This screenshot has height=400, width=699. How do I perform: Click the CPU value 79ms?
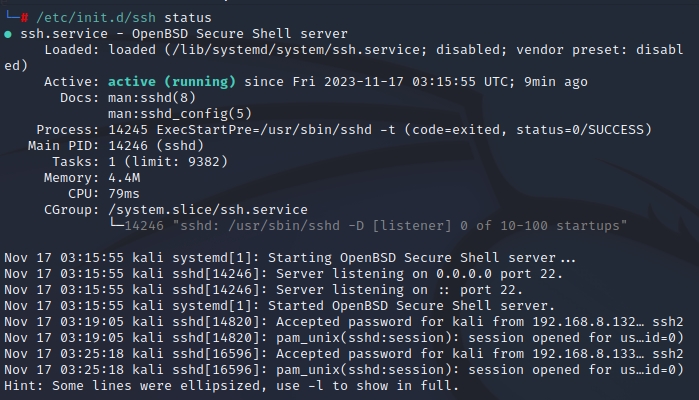click(123, 194)
